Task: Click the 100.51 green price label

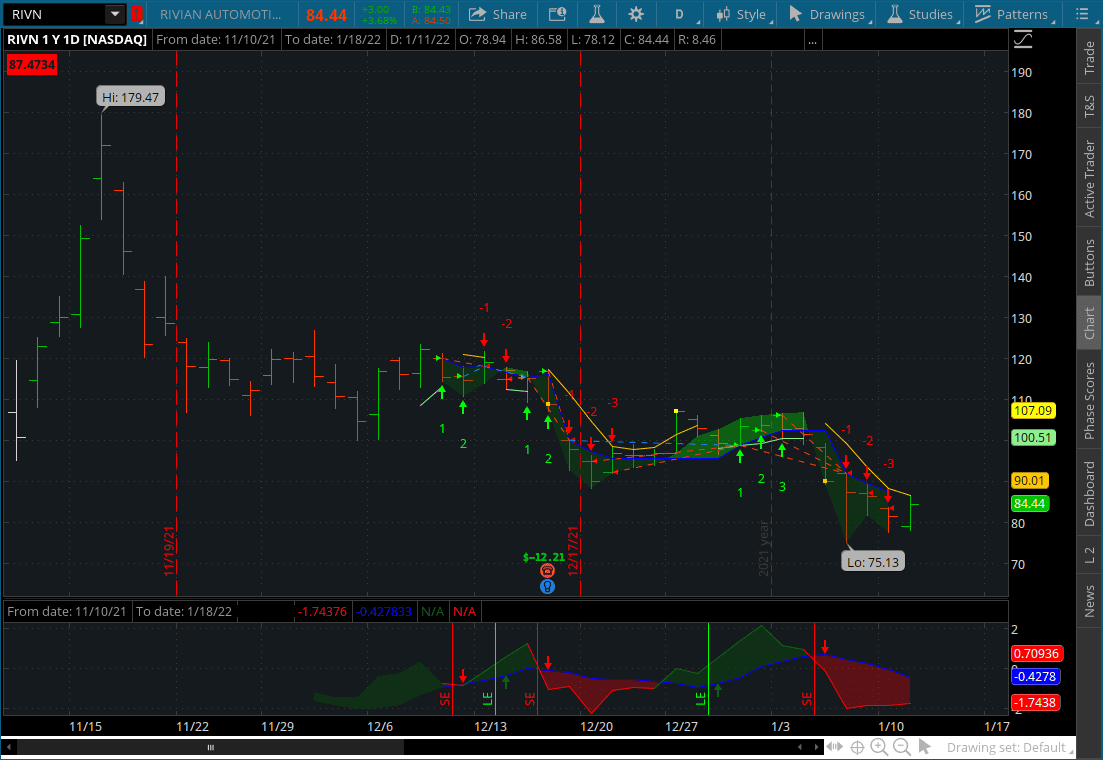Action: pos(1033,438)
